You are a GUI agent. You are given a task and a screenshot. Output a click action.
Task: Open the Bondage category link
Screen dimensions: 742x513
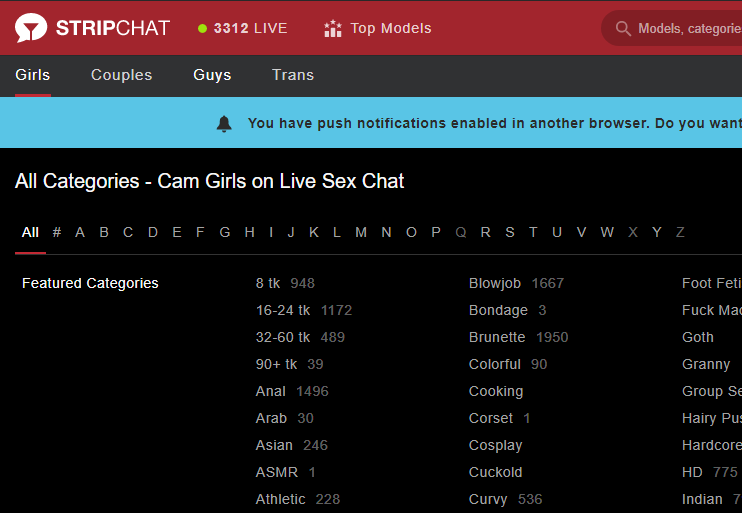(x=498, y=310)
